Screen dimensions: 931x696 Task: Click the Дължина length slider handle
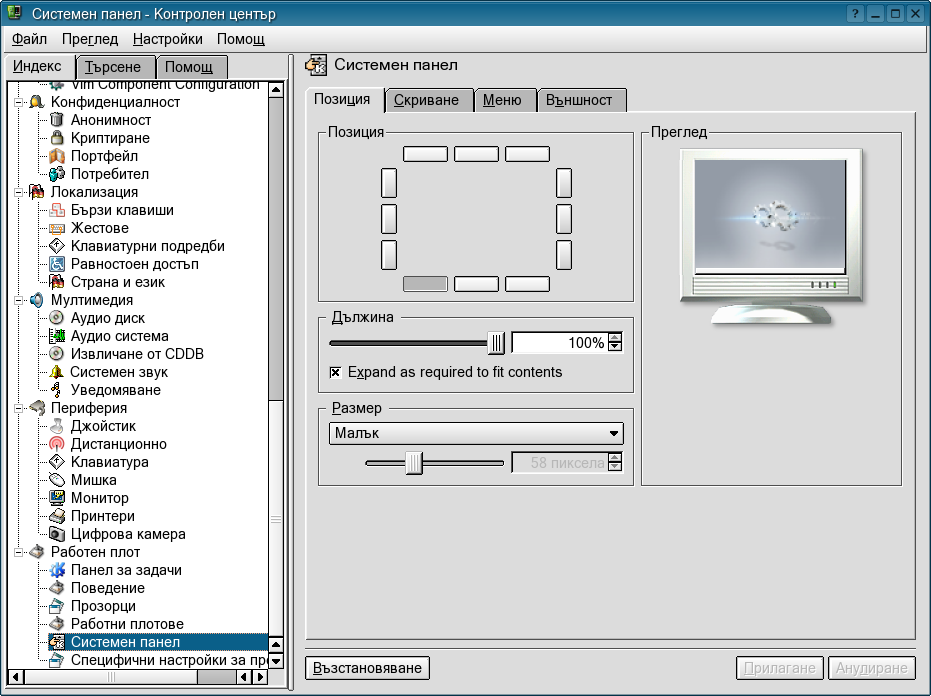[x=497, y=343]
